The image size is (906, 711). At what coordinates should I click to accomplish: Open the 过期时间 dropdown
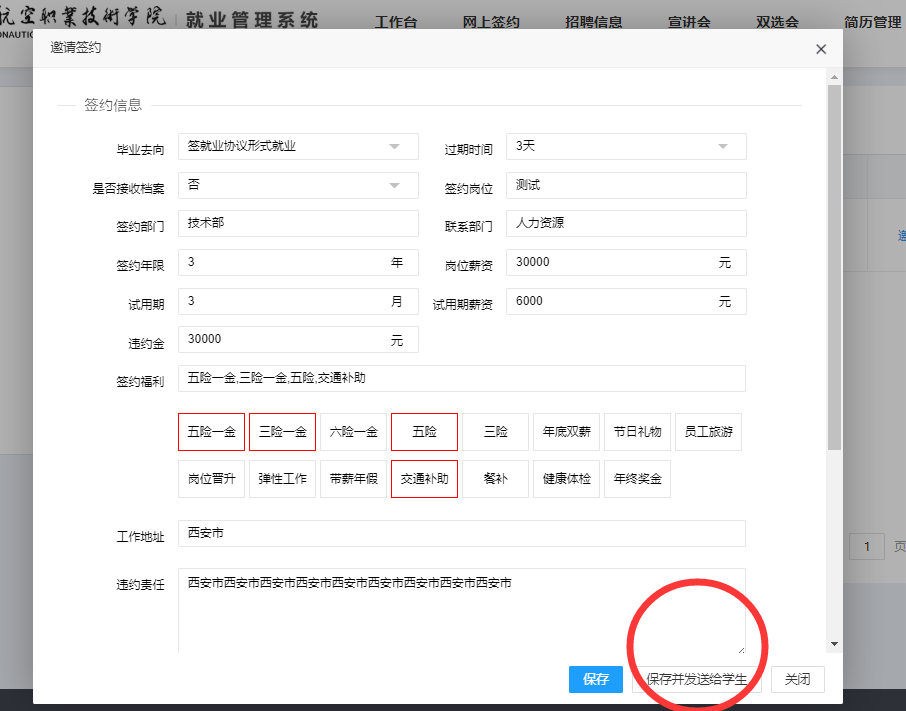tap(626, 146)
